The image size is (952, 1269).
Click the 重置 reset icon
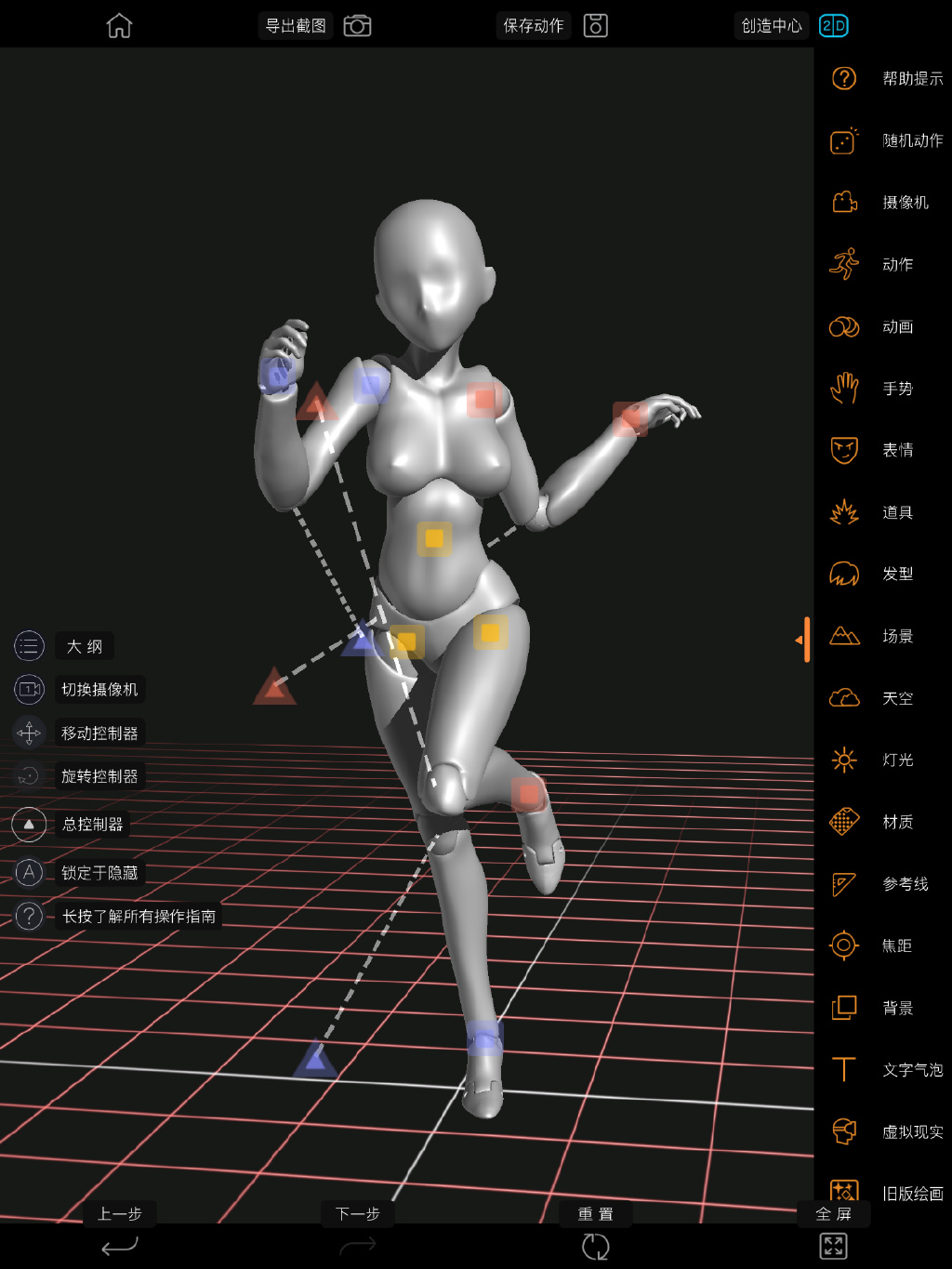click(595, 1246)
